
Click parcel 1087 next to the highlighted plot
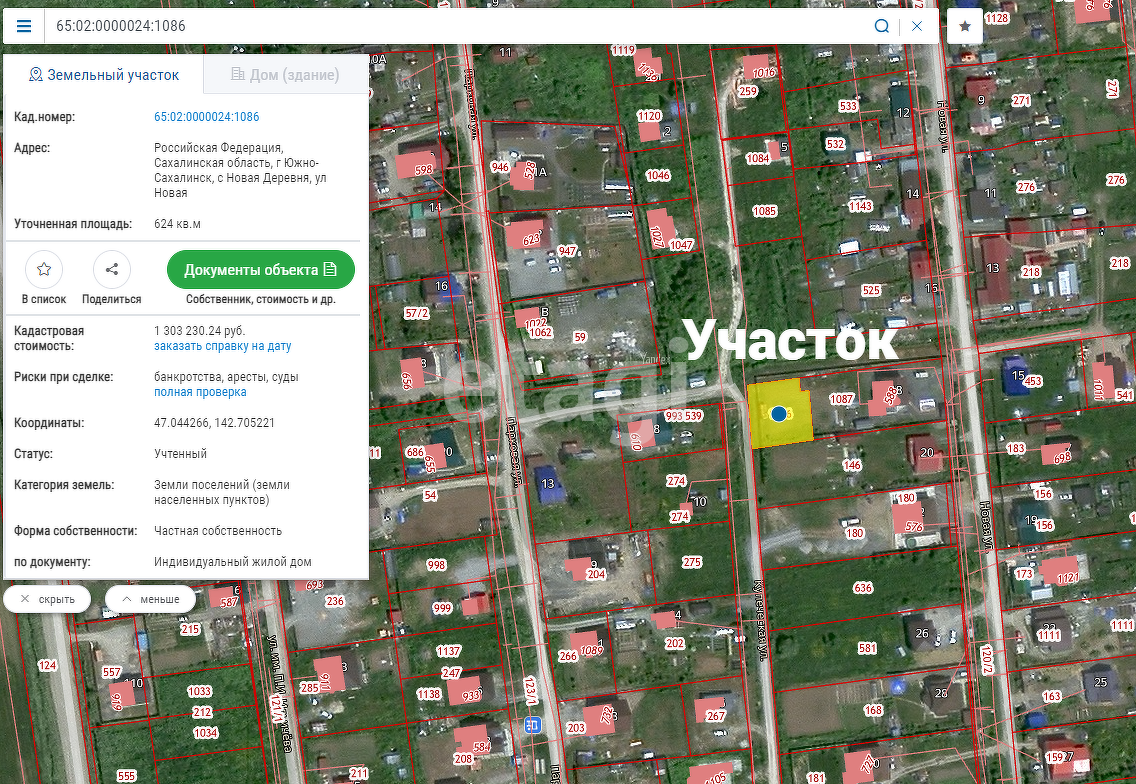click(843, 399)
